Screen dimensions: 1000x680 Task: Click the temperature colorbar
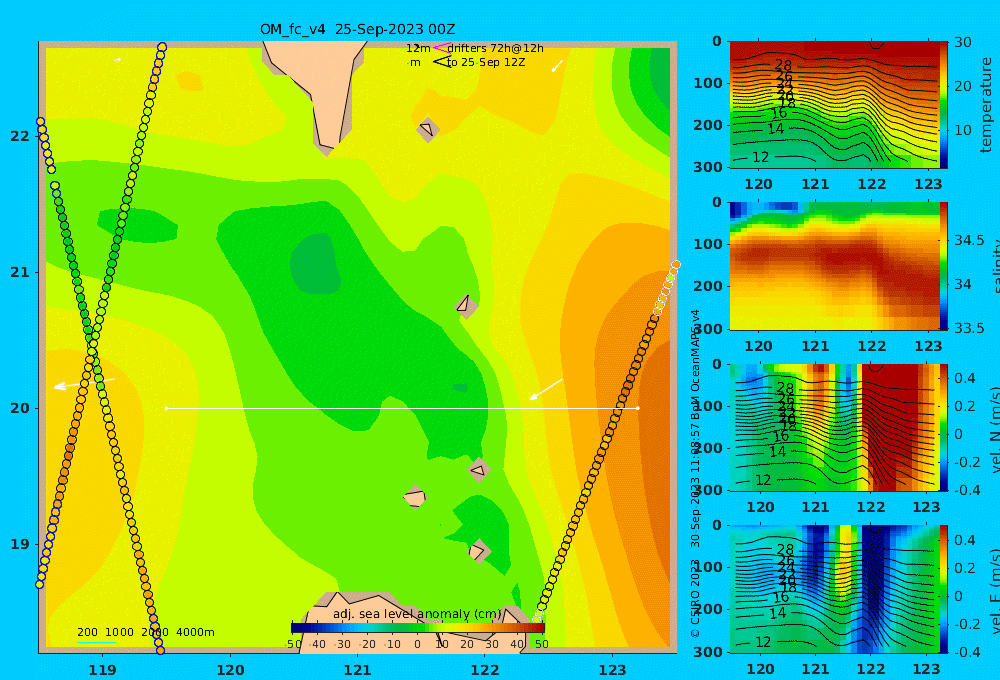pyautogui.click(x=943, y=105)
